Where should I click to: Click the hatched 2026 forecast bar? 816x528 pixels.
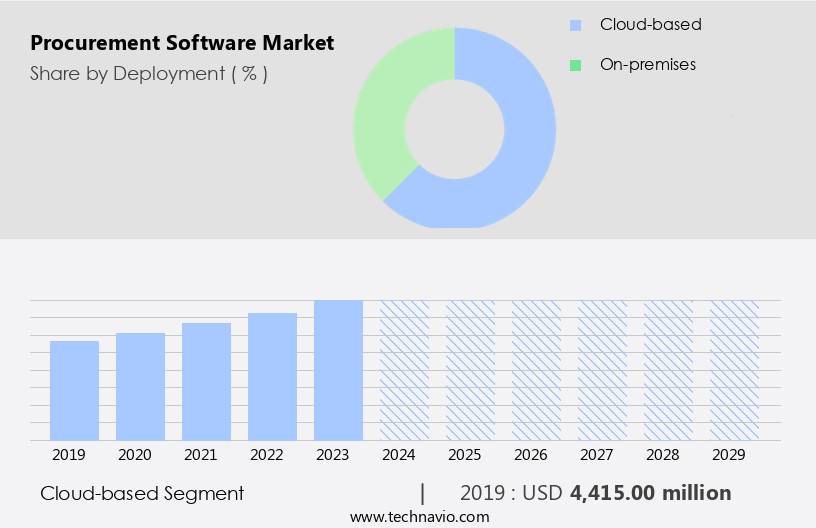536,370
